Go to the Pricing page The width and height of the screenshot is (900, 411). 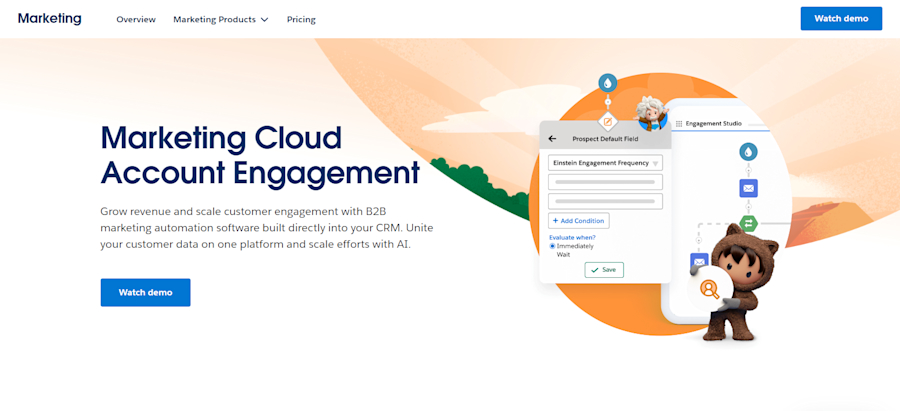tap(301, 20)
